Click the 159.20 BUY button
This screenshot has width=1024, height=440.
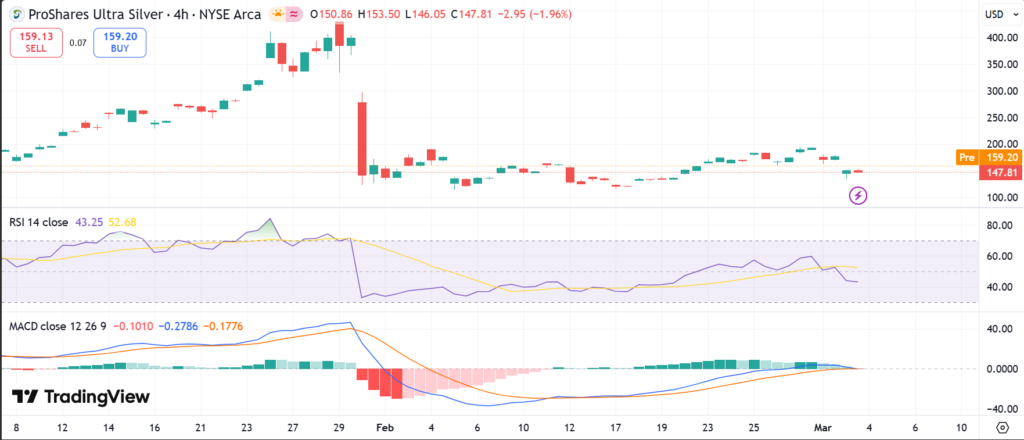[120, 42]
